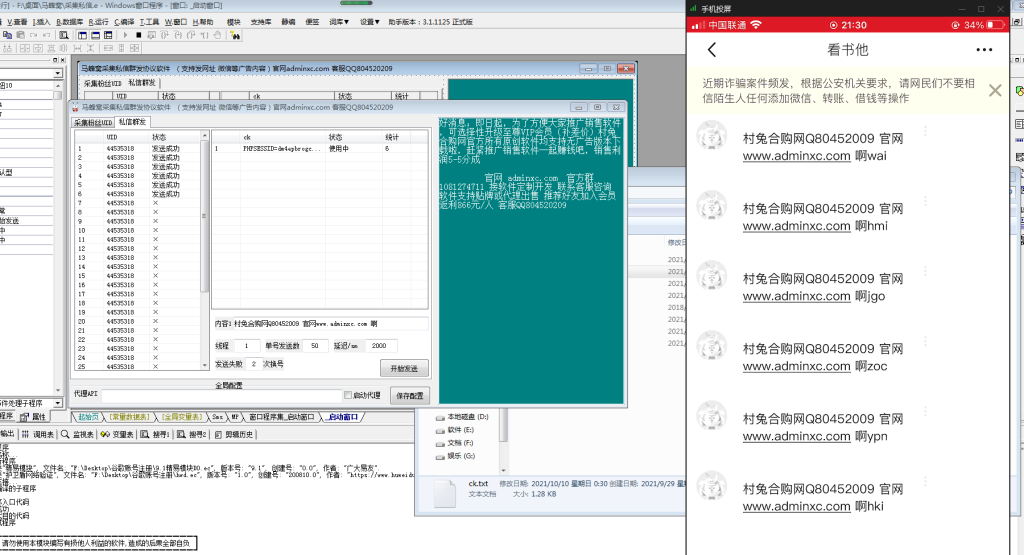Switch to the 采集粉丝UID tab

tap(92, 121)
